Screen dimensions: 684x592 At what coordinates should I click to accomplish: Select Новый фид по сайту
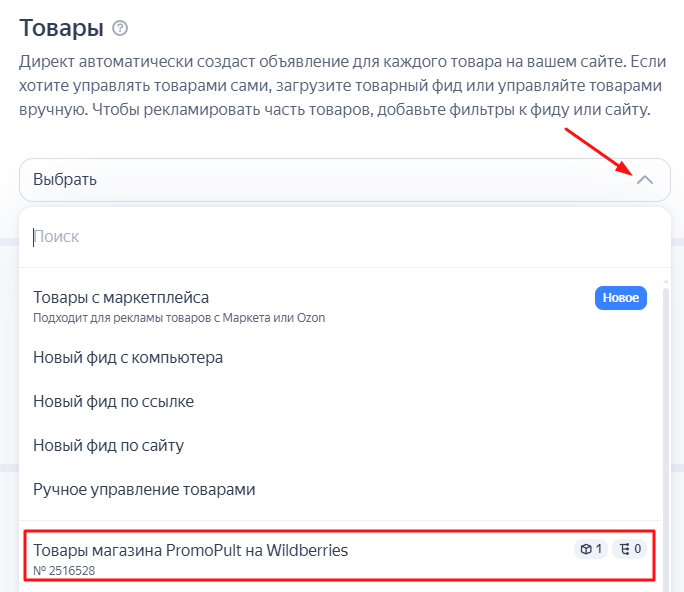(340, 445)
